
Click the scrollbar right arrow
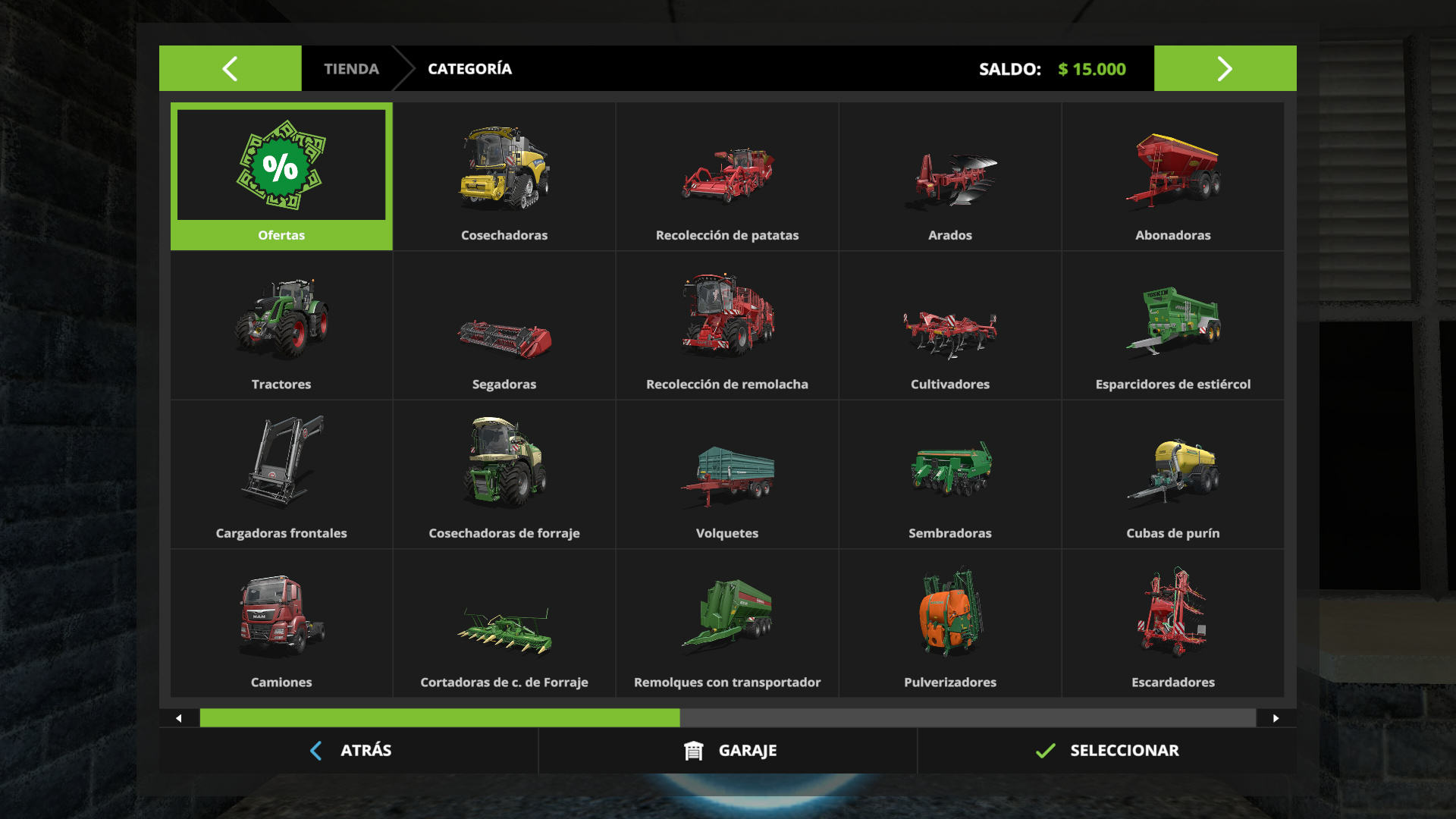[x=1276, y=718]
